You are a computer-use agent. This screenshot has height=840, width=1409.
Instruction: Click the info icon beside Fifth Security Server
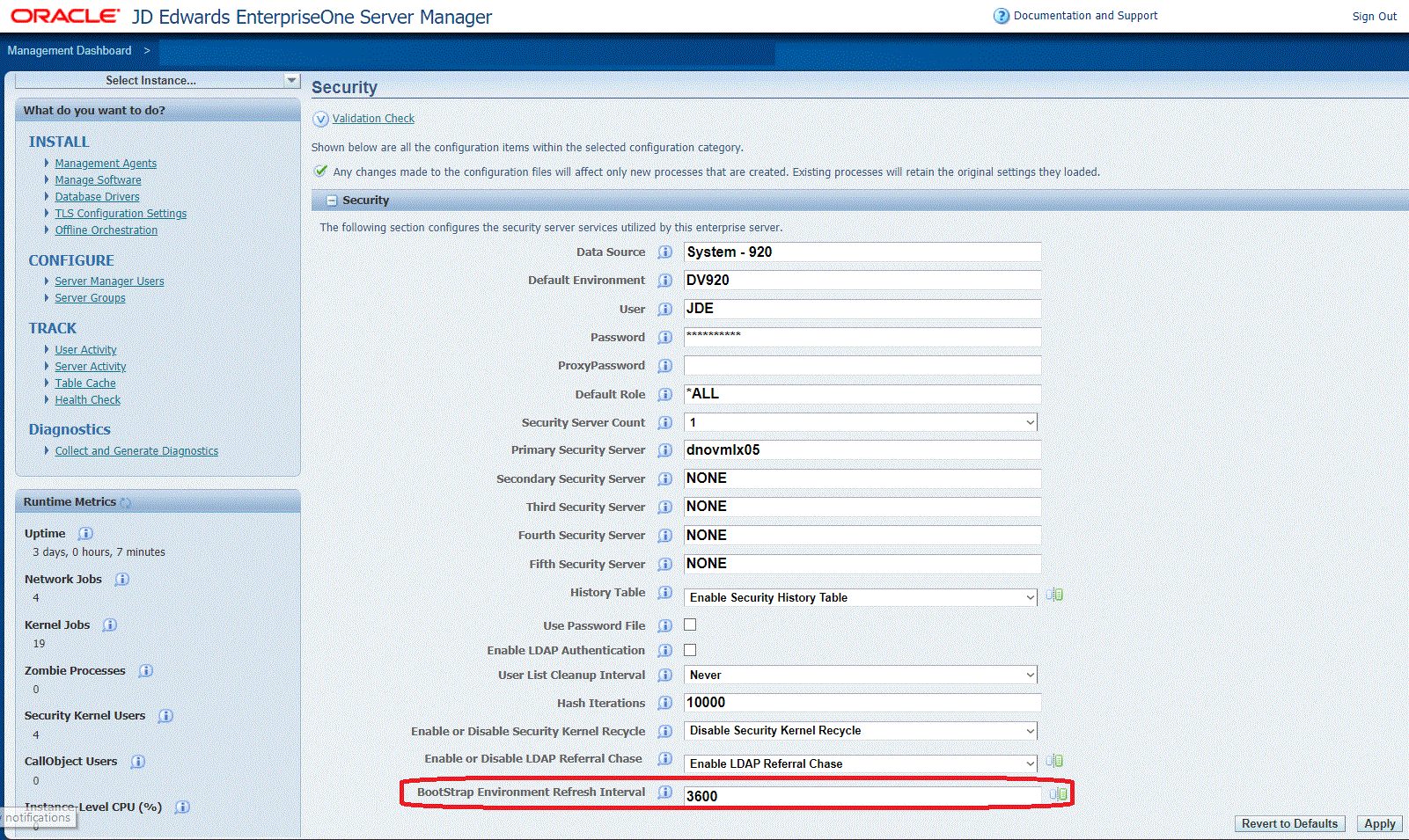(665, 565)
